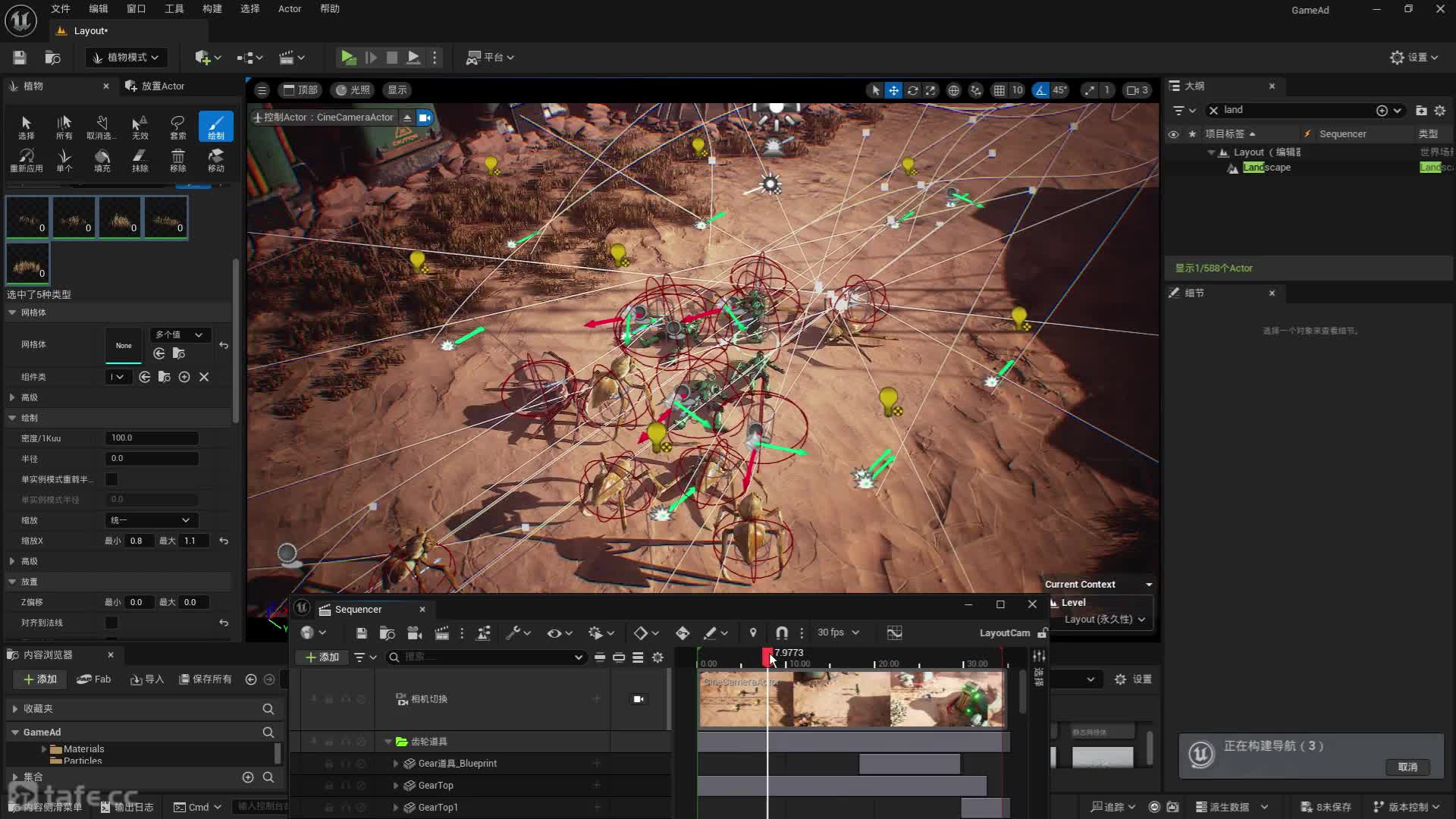Click the Sequencer curve editor icon
Viewport: 1456px width, 819px height.
click(x=894, y=633)
